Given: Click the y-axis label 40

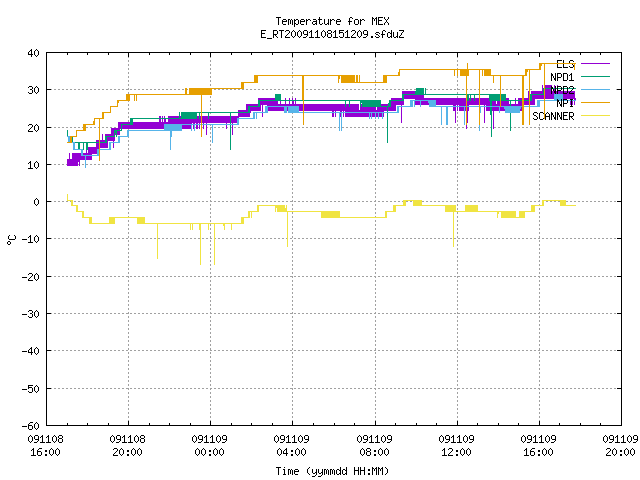Looking at the screenshot, I should (x=33, y=53).
